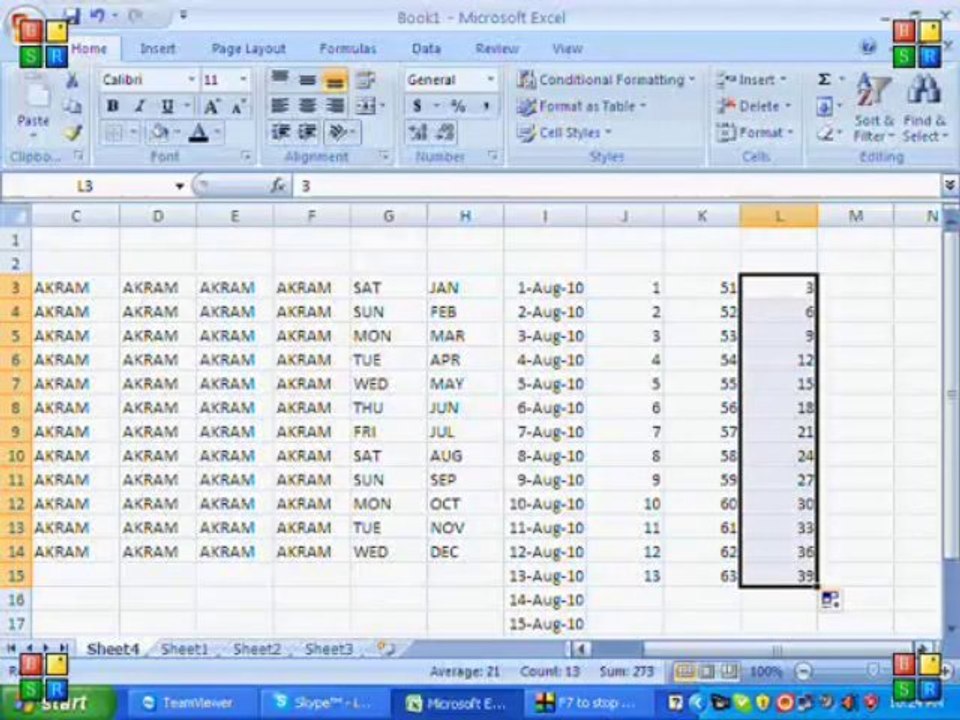Open the Page Layout ribbon tab
960x720 pixels.
coord(248,48)
